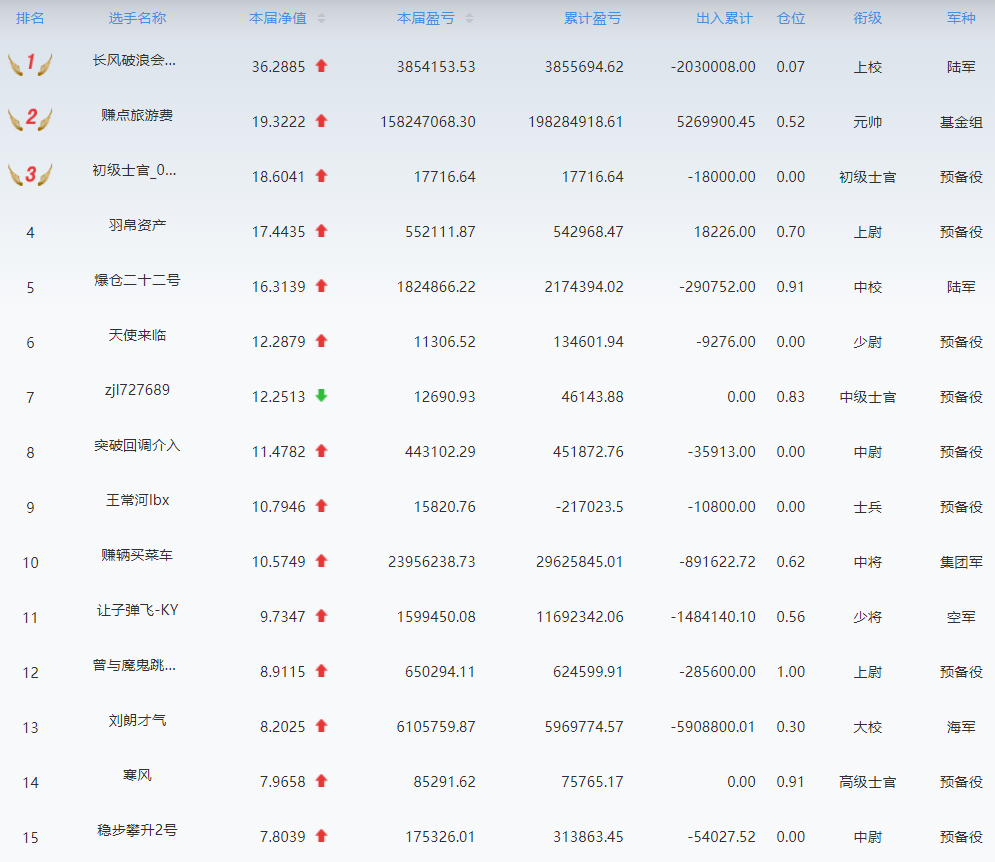Click red up arrow beside 36.2885
995x862 pixels.
coord(321,65)
